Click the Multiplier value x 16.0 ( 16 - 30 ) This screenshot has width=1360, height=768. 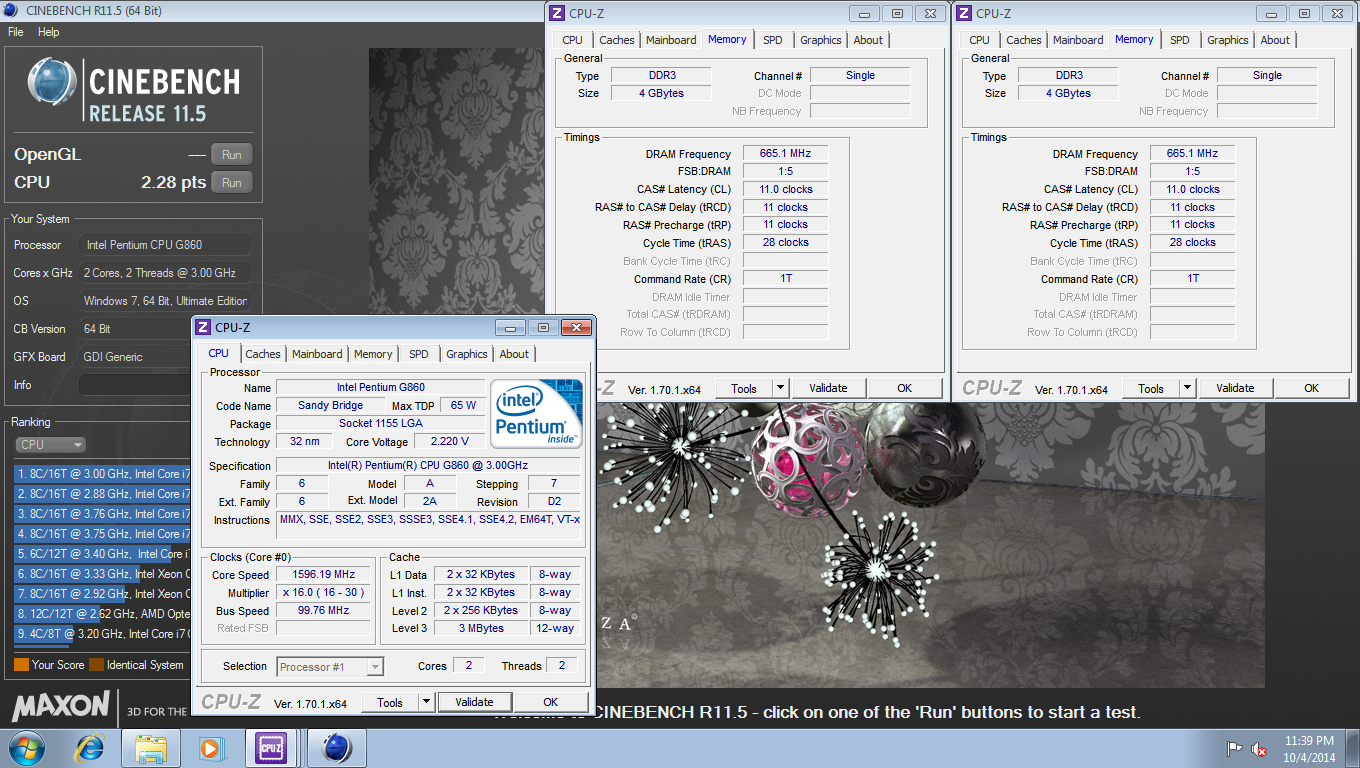coord(325,593)
